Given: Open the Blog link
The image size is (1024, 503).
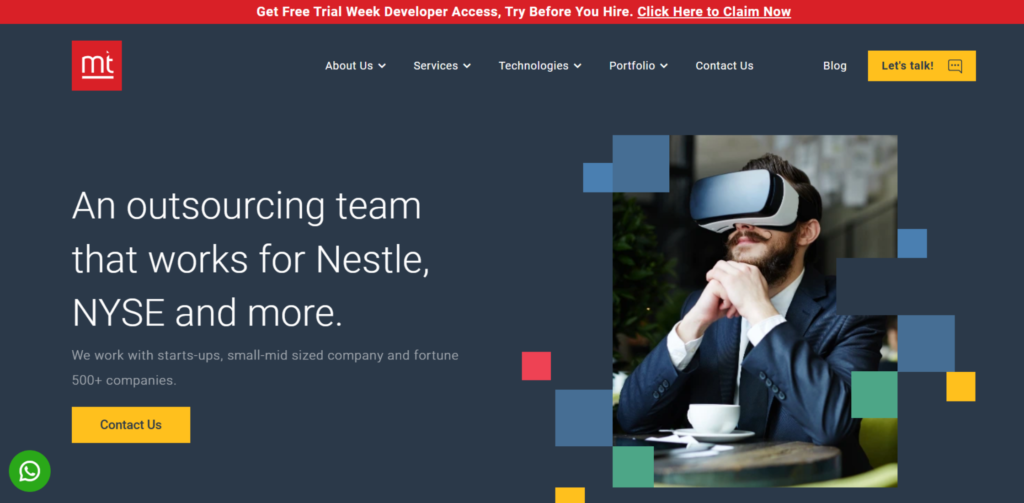Looking at the screenshot, I should tap(835, 66).
